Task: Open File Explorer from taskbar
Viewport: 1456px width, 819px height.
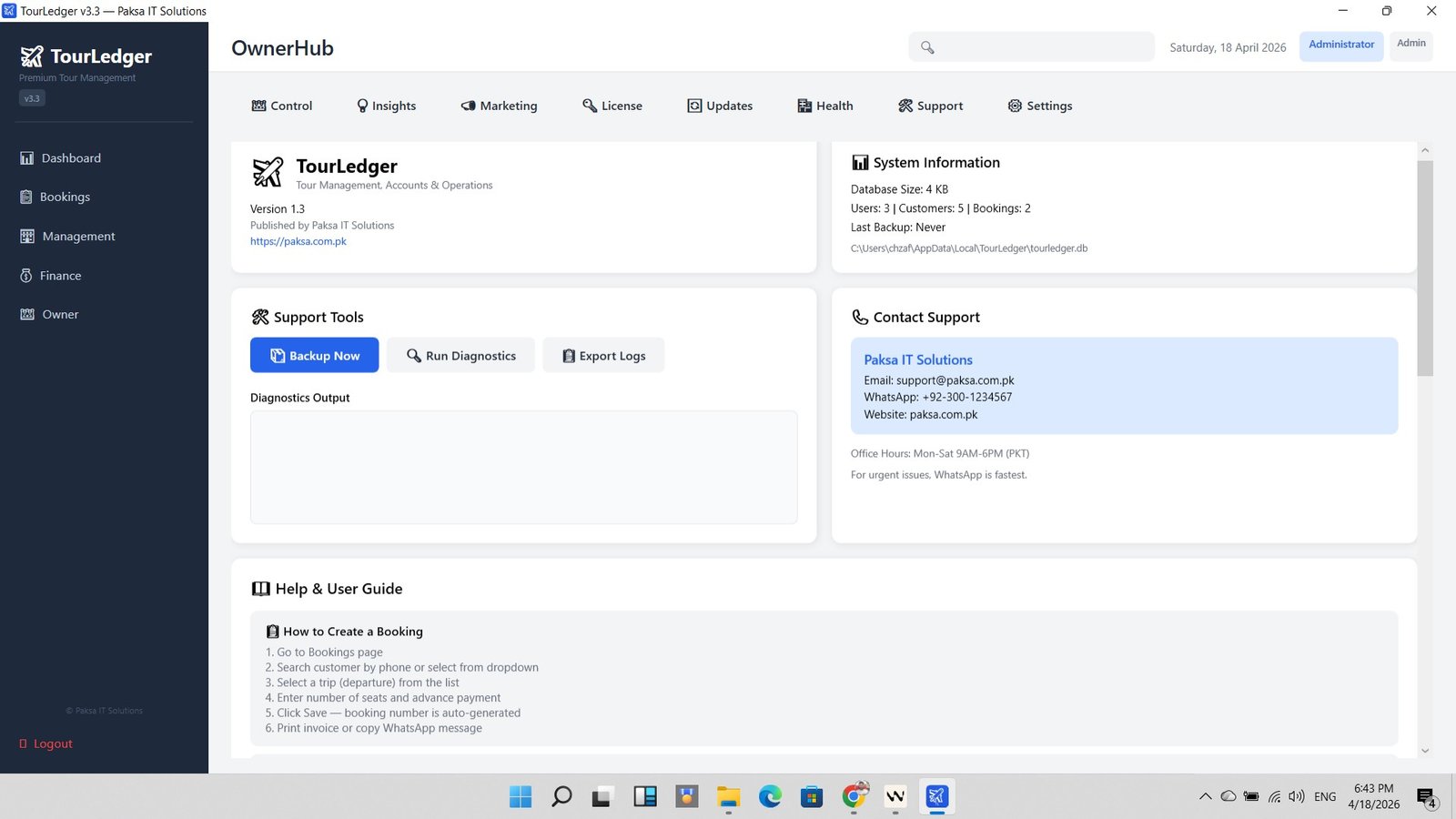Action: point(728,797)
